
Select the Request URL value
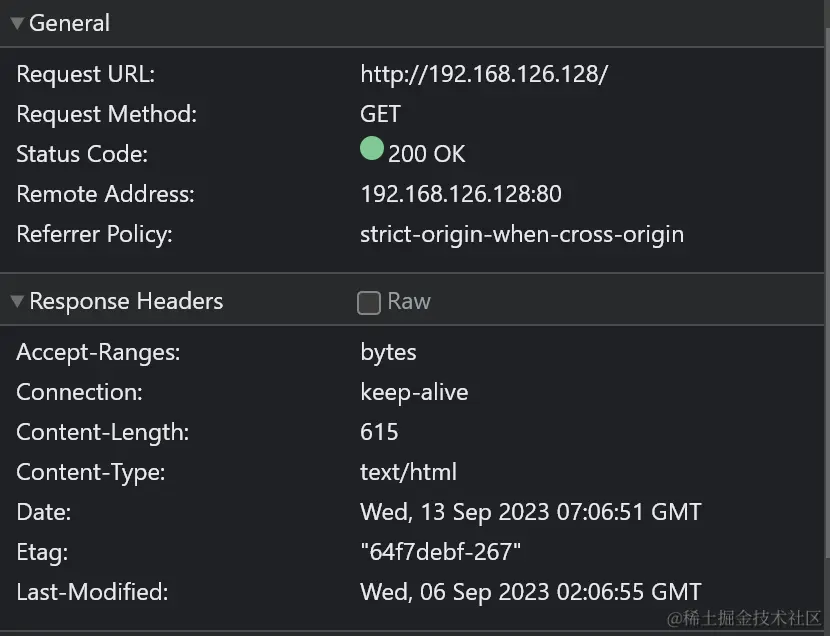[x=484, y=74]
